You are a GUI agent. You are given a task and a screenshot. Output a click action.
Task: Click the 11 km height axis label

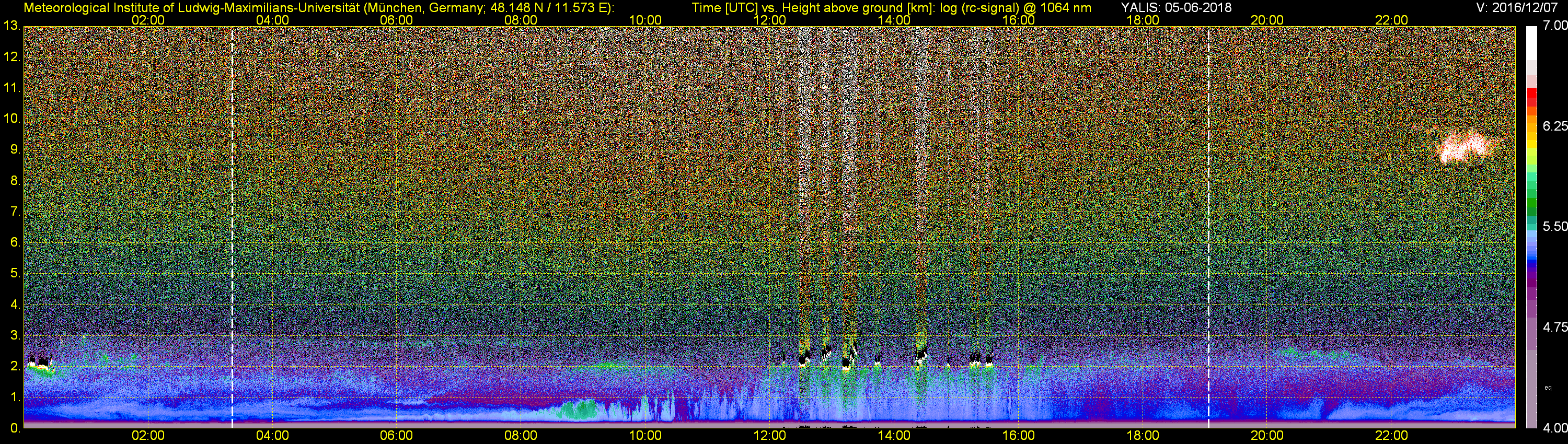click(11, 88)
